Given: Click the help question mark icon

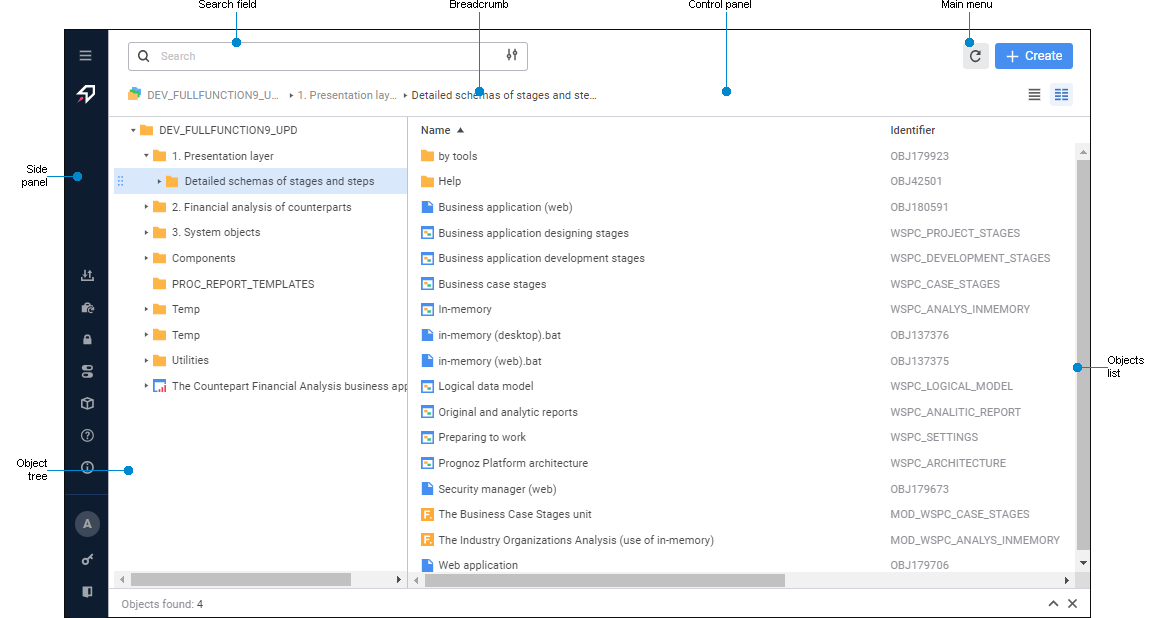Looking at the screenshot, I should point(87,435).
